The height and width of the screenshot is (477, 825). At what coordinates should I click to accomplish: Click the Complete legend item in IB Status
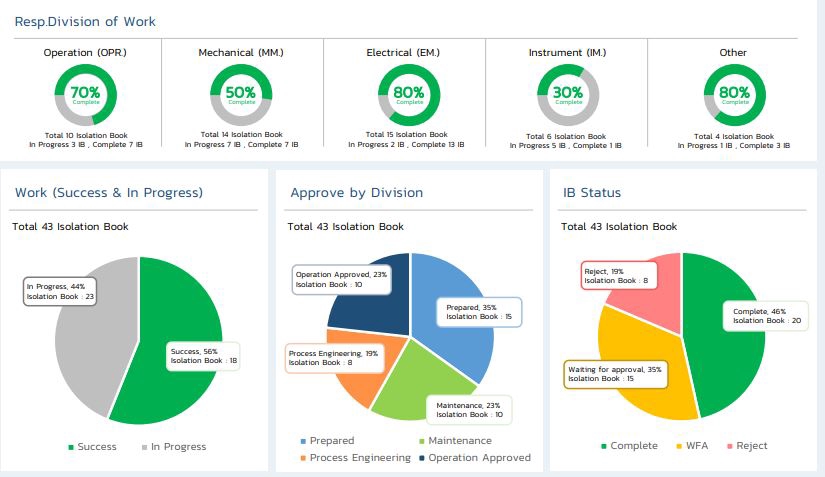pyautogui.click(x=629, y=445)
